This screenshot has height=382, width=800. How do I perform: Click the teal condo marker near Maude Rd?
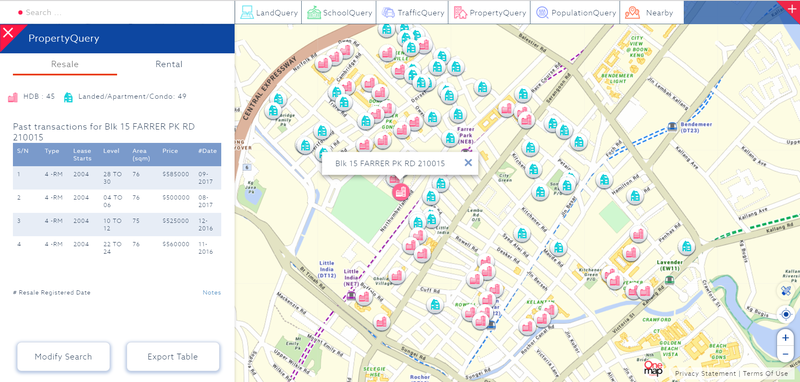coord(558,248)
